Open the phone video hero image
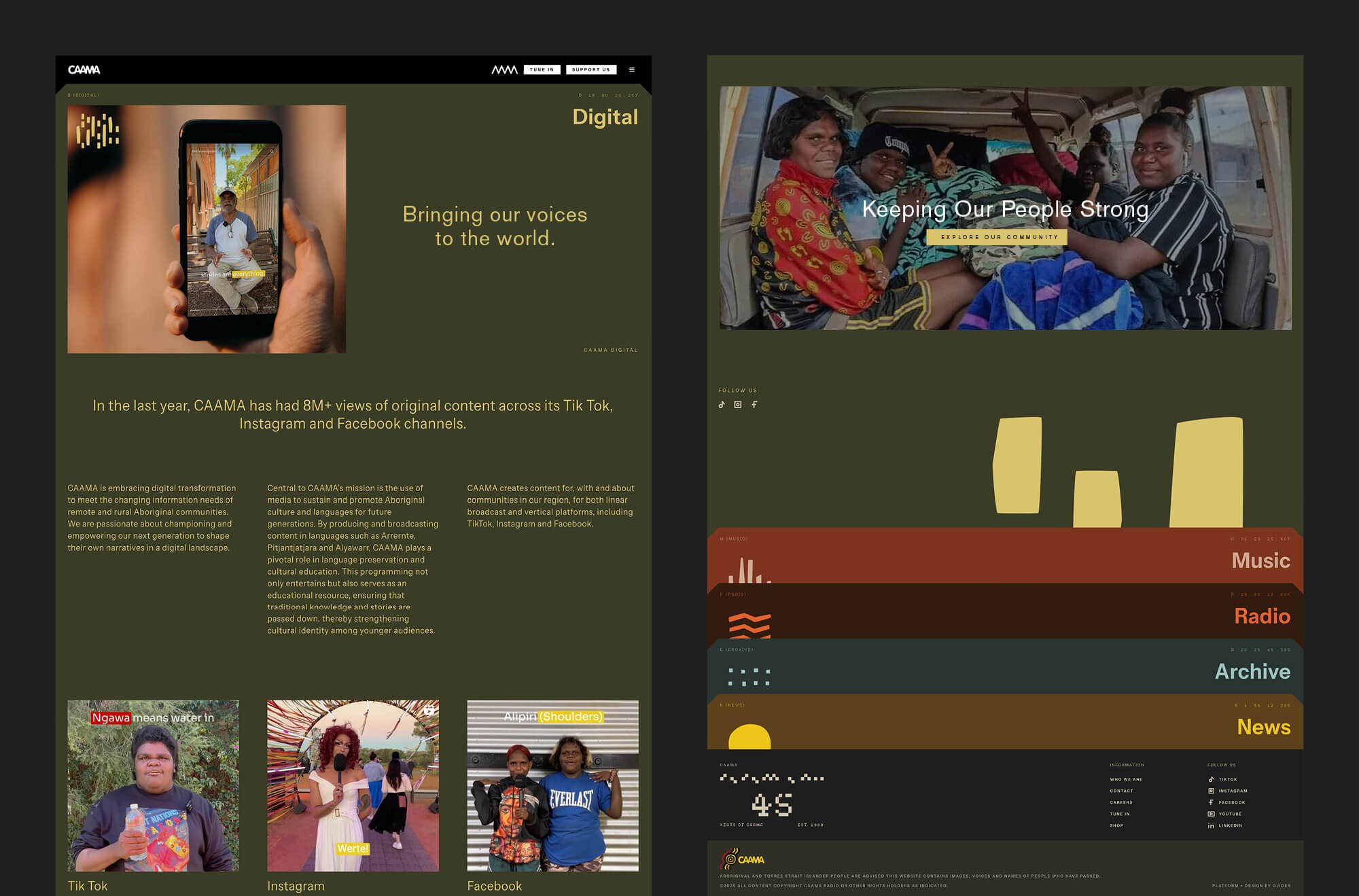Viewport: 1359px width, 896px height. [x=207, y=229]
